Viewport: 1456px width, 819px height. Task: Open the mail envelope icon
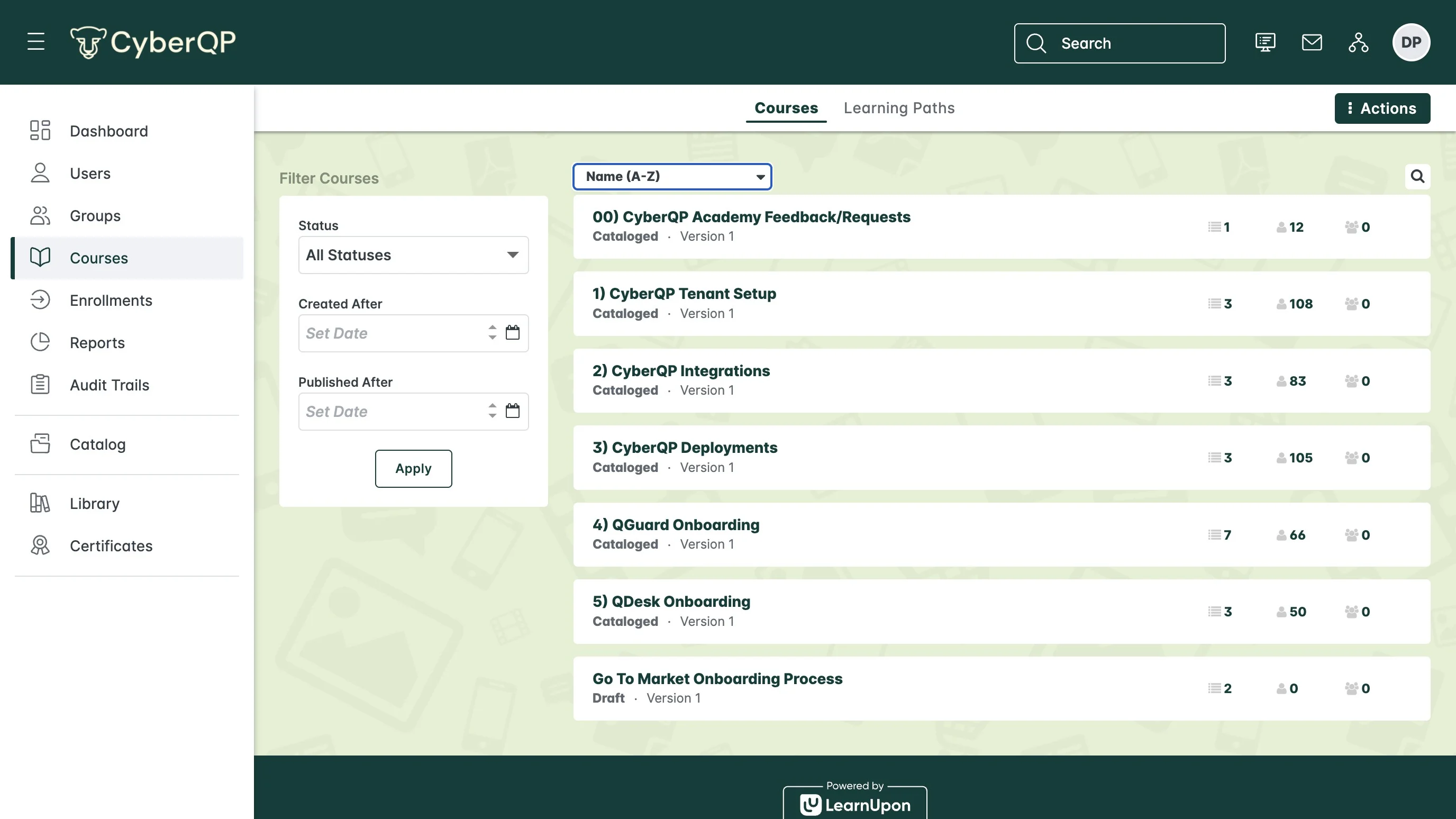coord(1312,42)
